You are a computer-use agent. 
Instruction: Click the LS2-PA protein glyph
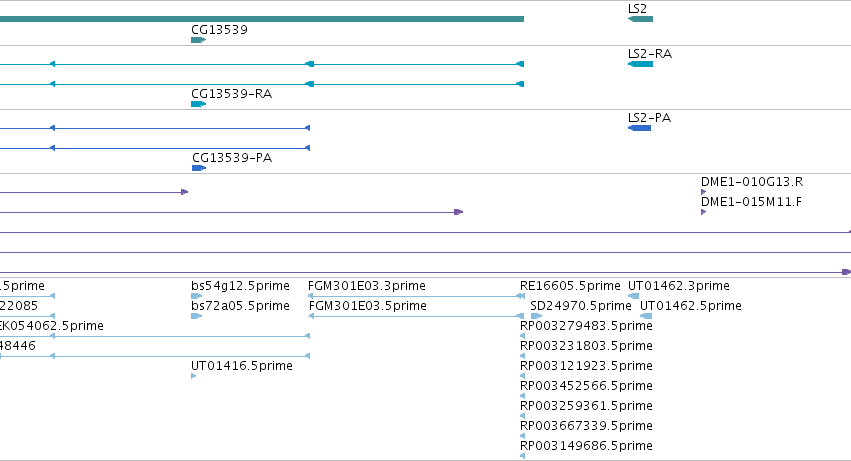[x=639, y=128]
